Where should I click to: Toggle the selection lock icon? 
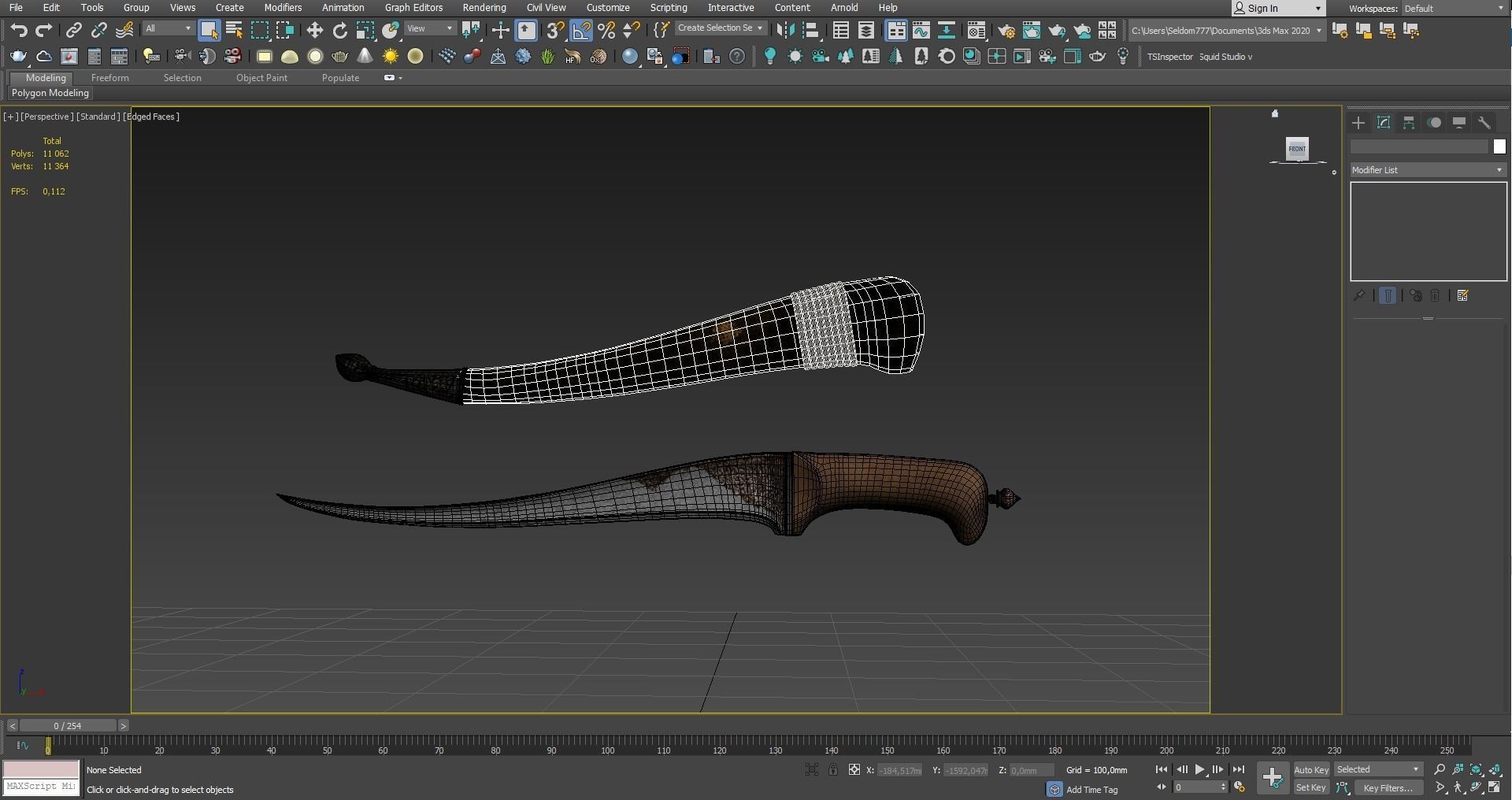[832, 769]
